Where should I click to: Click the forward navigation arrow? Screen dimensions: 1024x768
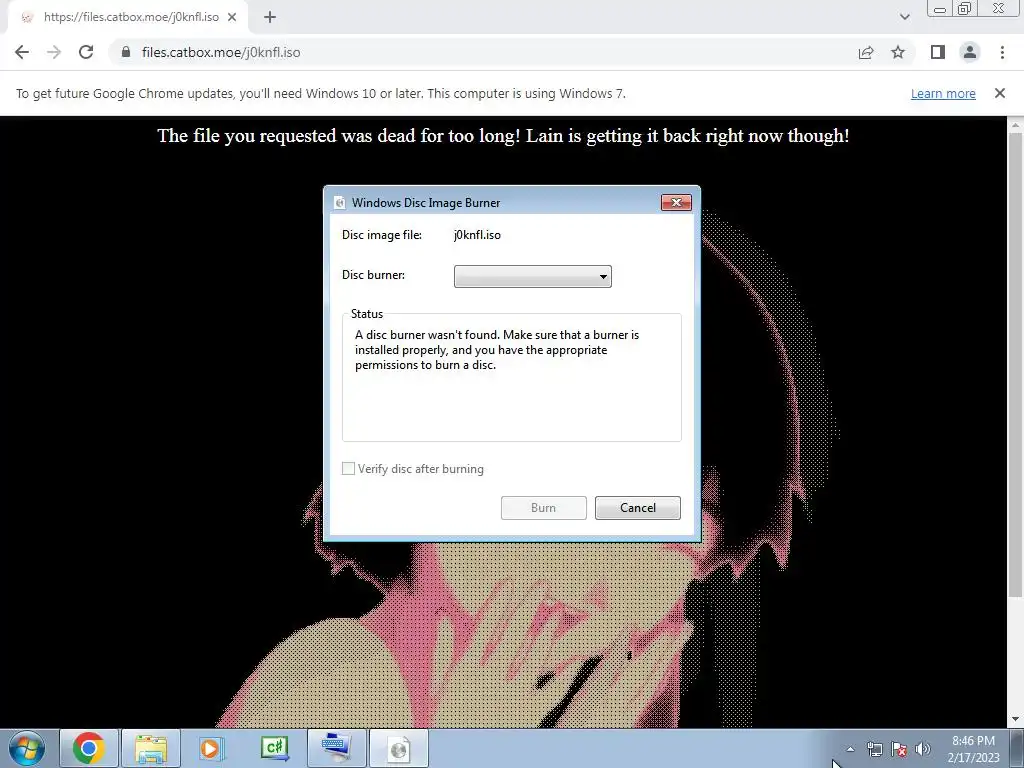54,52
